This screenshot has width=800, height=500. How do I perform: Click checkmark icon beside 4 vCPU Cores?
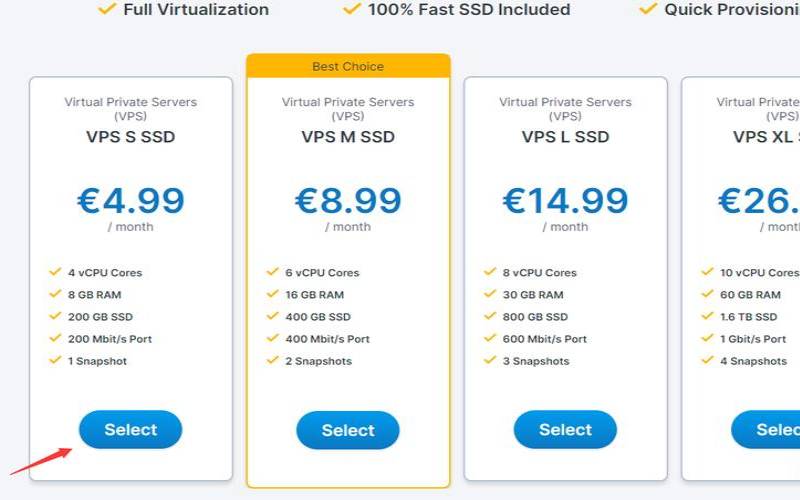(55, 272)
